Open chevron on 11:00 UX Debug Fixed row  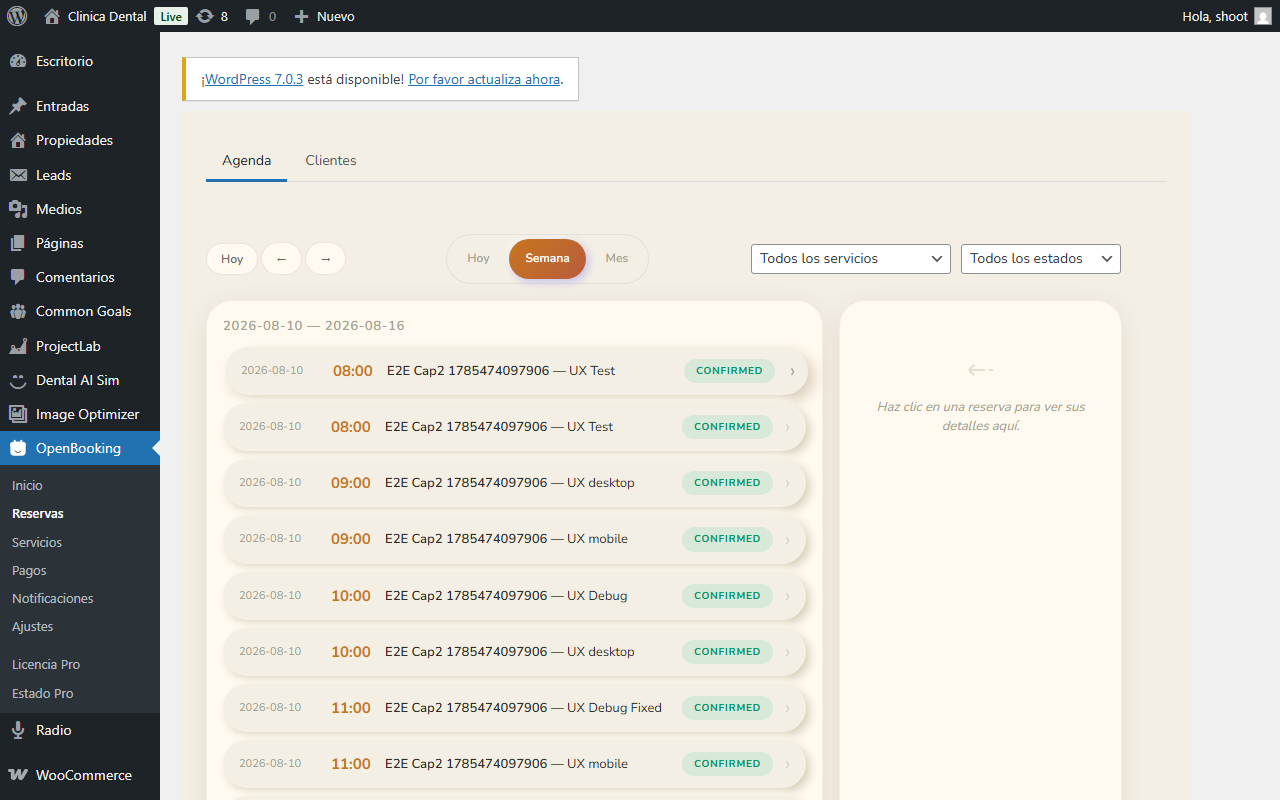787,708
